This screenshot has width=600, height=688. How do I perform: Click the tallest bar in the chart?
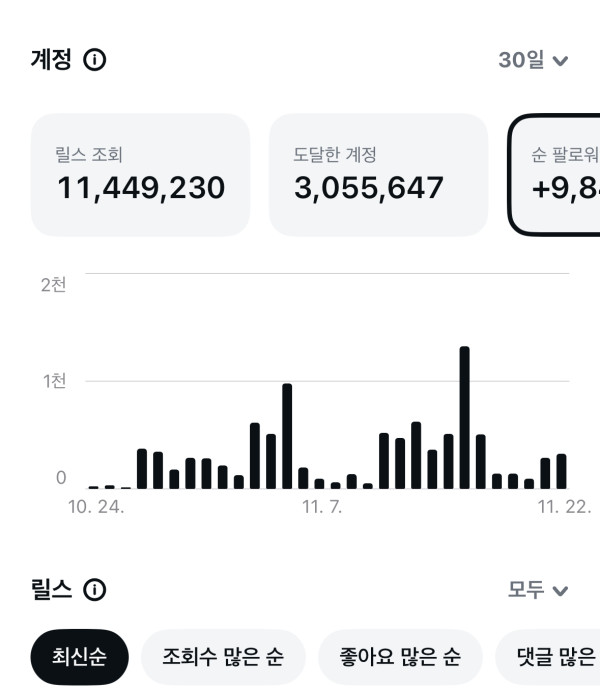(464, 417)
